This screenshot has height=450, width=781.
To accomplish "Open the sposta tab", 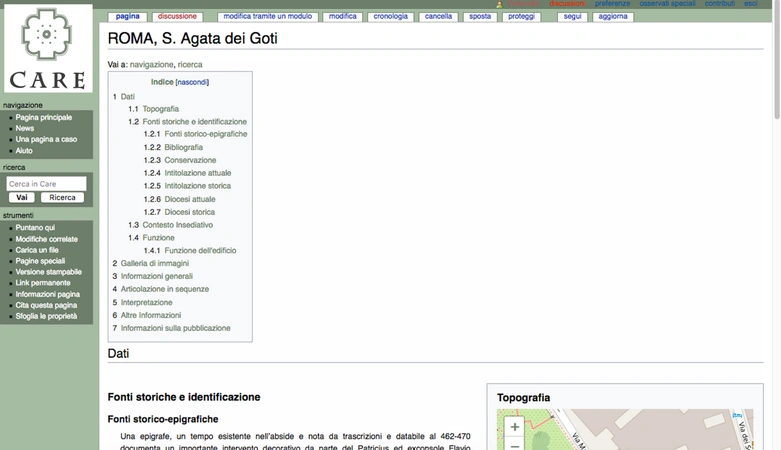I will coord(480,16).
